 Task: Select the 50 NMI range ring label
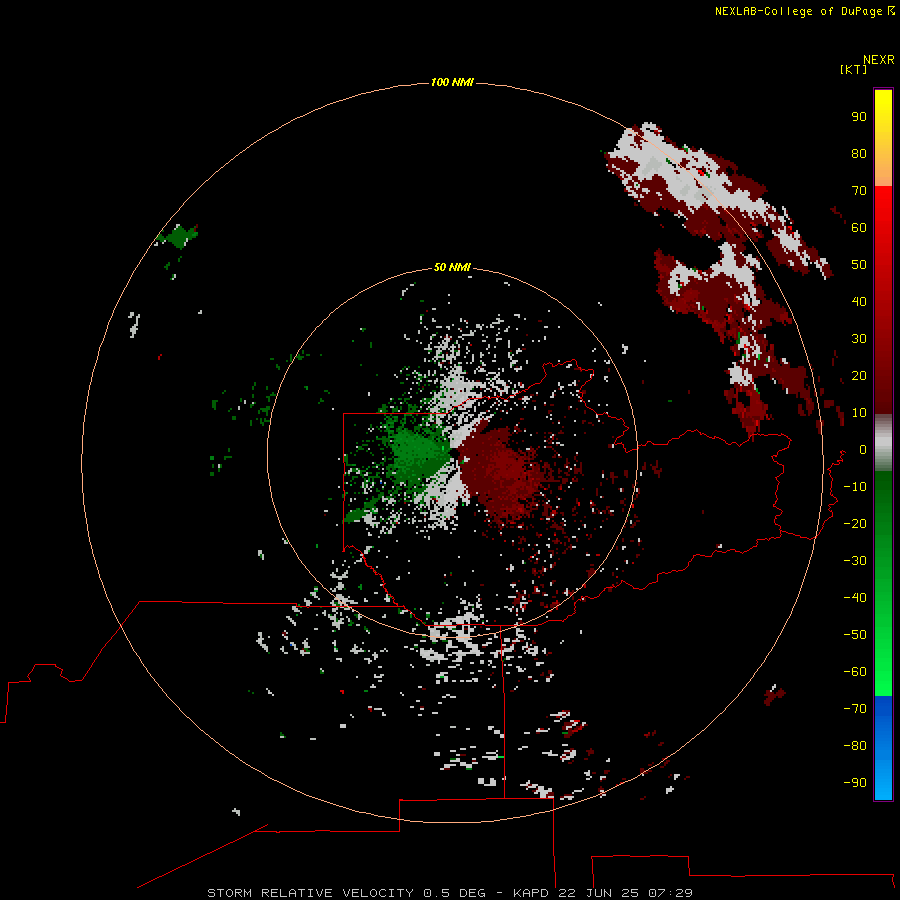pyautogui.click(x=452, y=267)
